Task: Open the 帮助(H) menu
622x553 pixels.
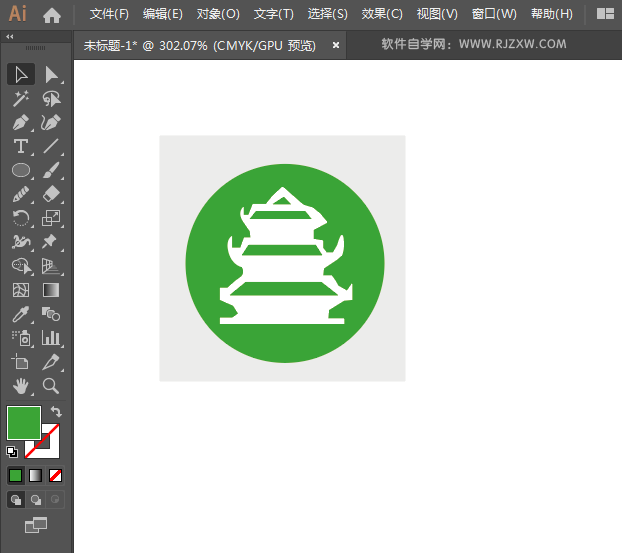Action: (x=552, y=14)
